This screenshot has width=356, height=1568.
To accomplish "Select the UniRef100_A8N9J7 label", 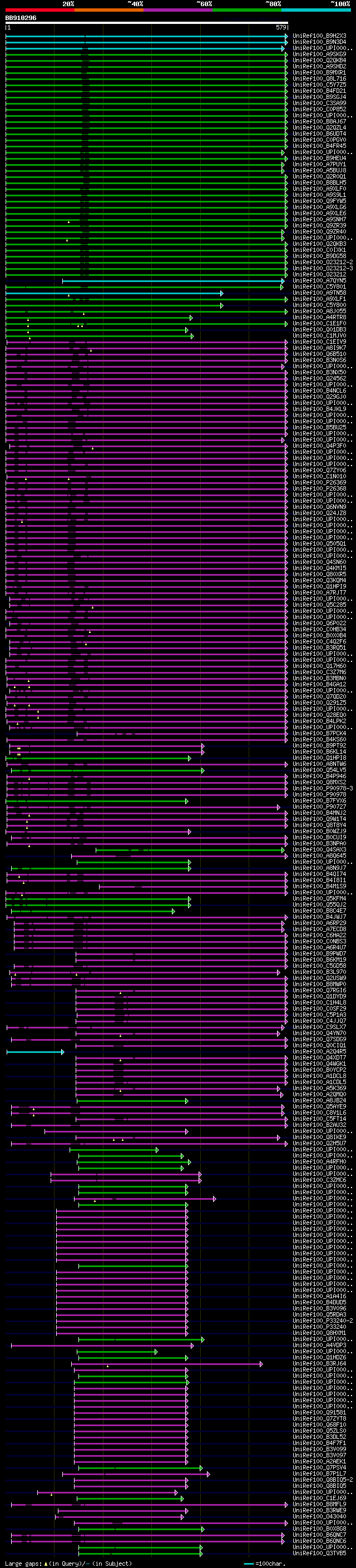I will point(319,868).
